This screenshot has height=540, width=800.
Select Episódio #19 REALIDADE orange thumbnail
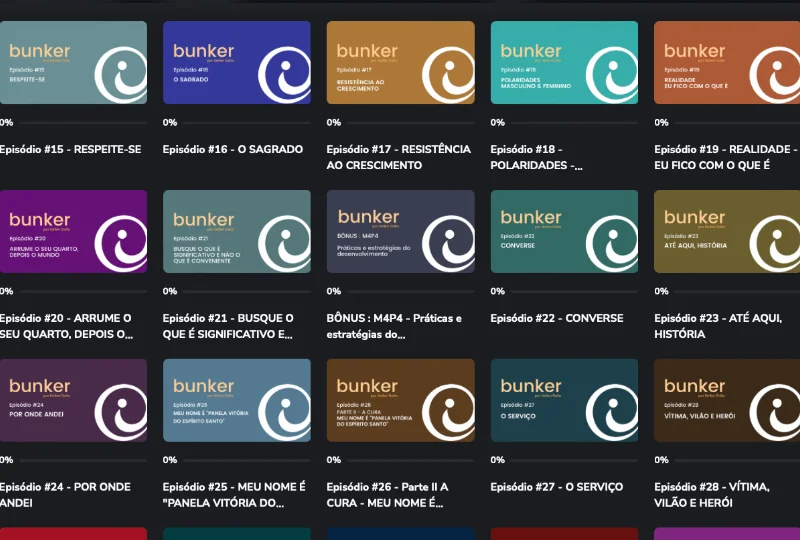coord(725,63)
